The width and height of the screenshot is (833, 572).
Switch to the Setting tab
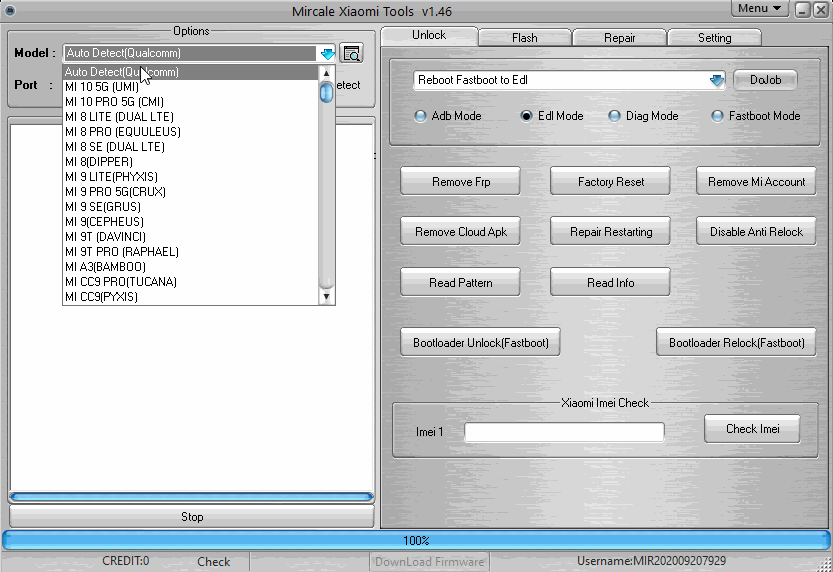[x=715, y=38]
